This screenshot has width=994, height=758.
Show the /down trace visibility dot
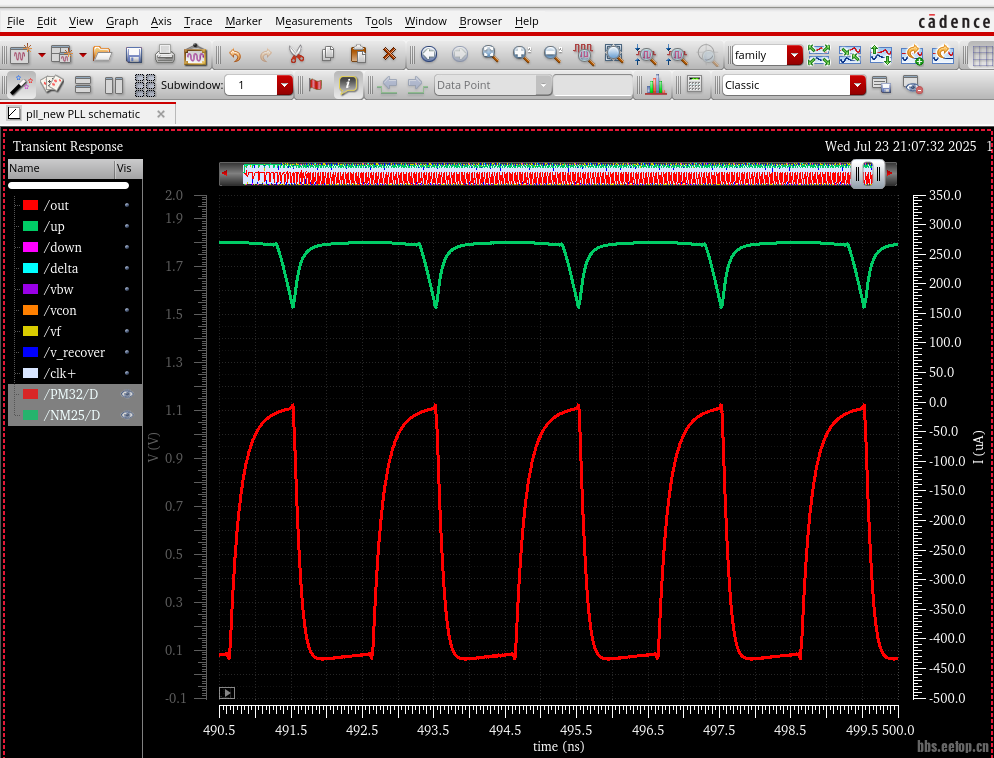(127, 247)
